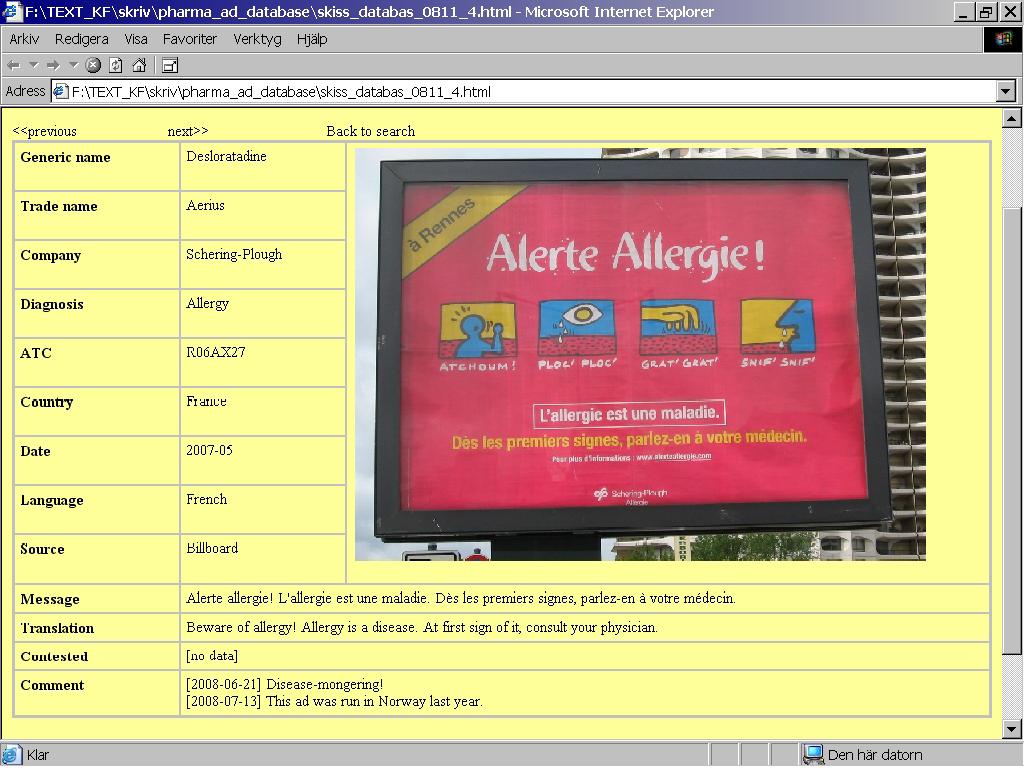Open the Redigera menu
The image size is (1024, 768).
(x=82, y=39)
